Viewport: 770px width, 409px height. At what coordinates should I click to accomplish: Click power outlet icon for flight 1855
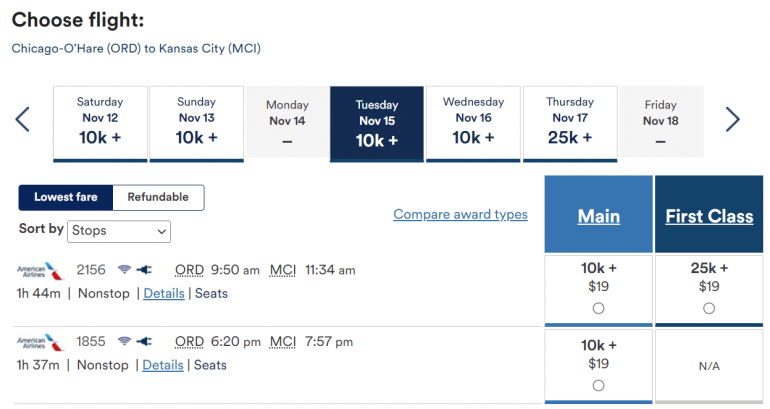tap(143, 342)
